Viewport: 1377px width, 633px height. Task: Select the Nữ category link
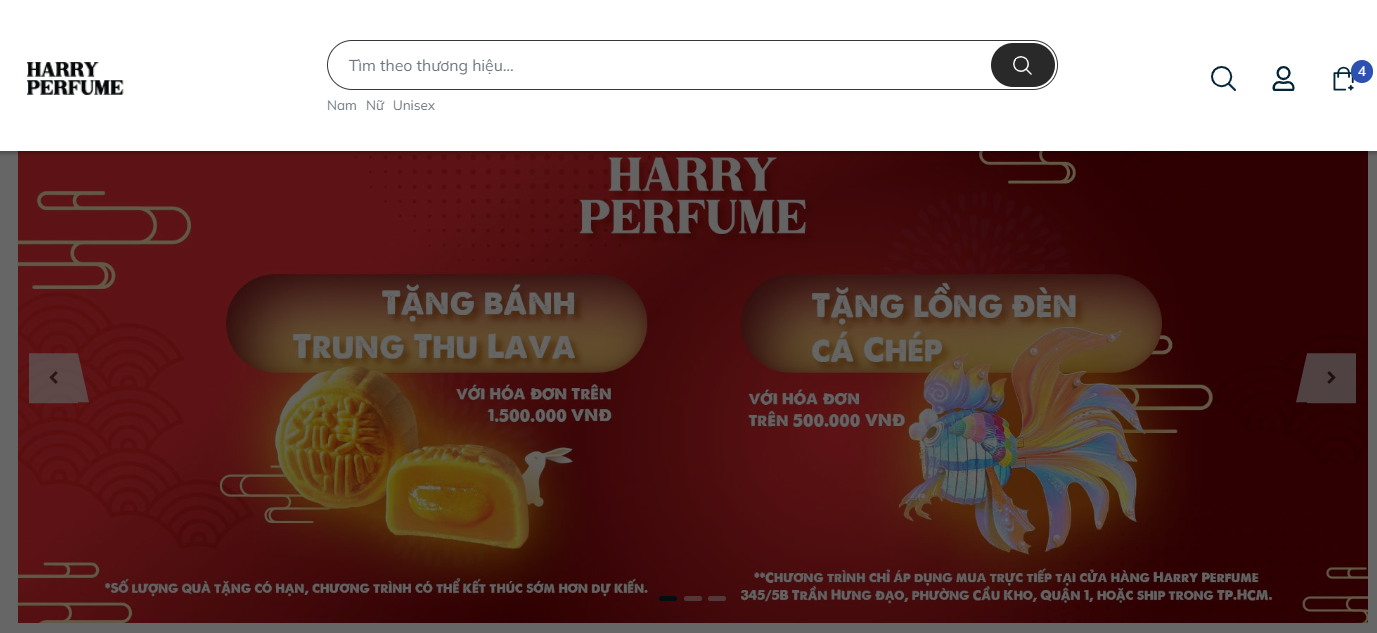tap(375, 105)
